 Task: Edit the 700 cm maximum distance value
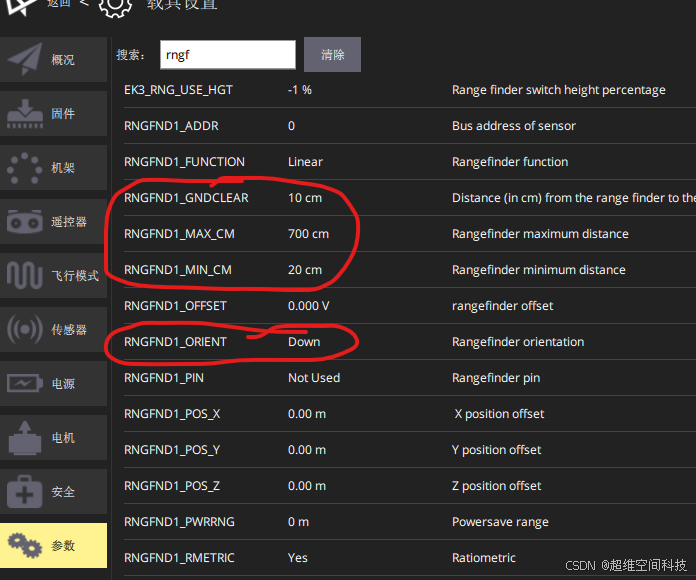point(308,234)
